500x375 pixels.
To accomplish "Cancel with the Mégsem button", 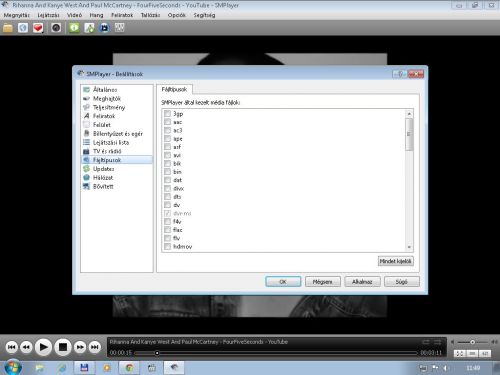I will (x=323, y=282).
